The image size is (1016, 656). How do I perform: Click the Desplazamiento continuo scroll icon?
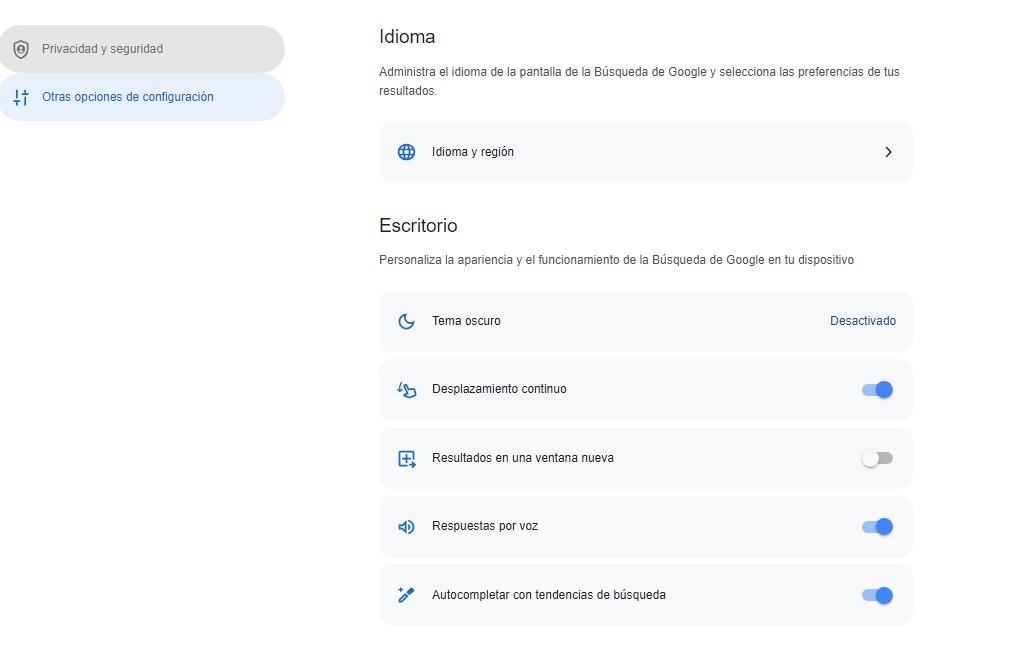pyautogui.click(x=406, y=389)
